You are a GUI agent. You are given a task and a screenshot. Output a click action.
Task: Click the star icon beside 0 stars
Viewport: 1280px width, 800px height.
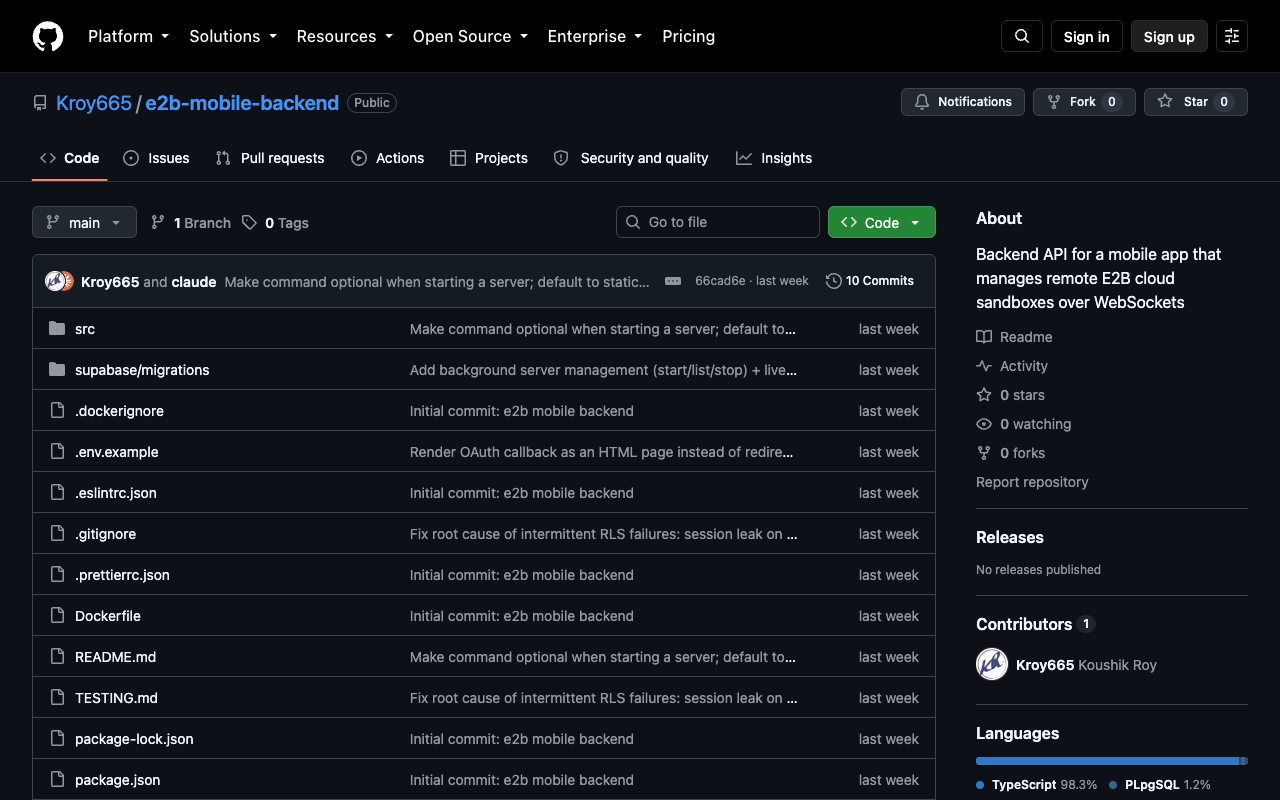(x=984, y=395)
